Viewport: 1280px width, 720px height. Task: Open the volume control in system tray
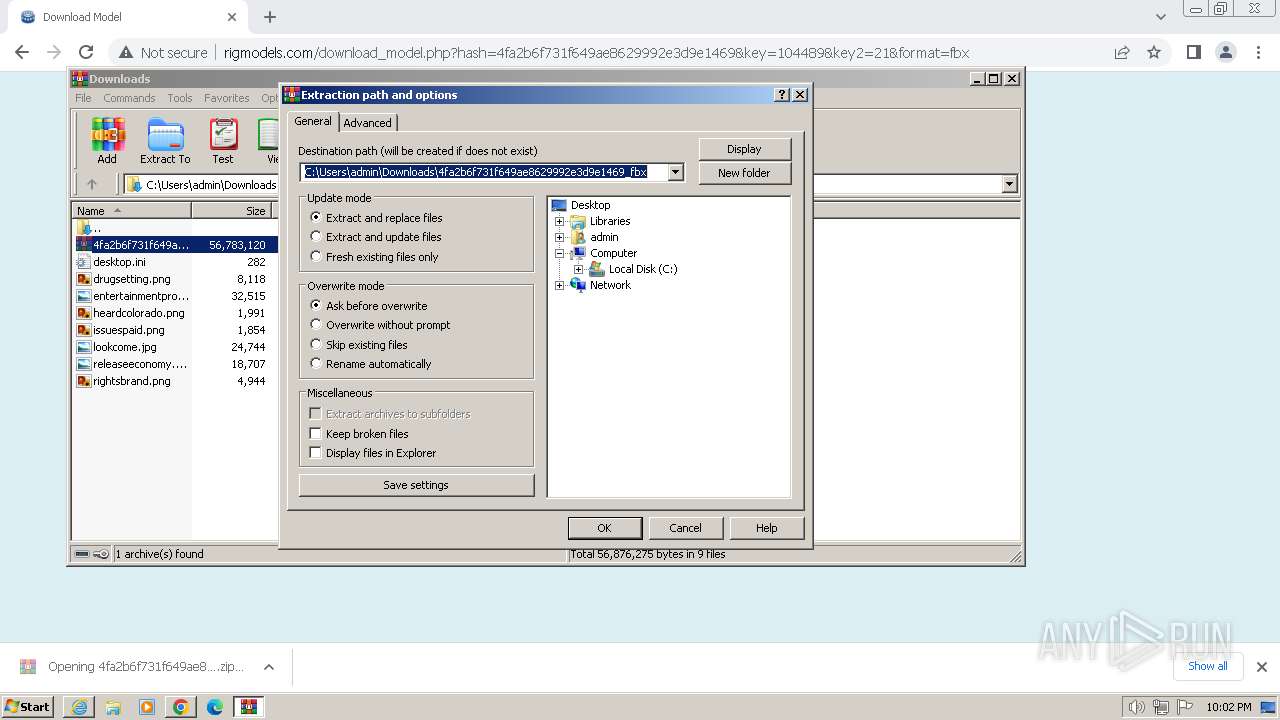(1136, 707)
